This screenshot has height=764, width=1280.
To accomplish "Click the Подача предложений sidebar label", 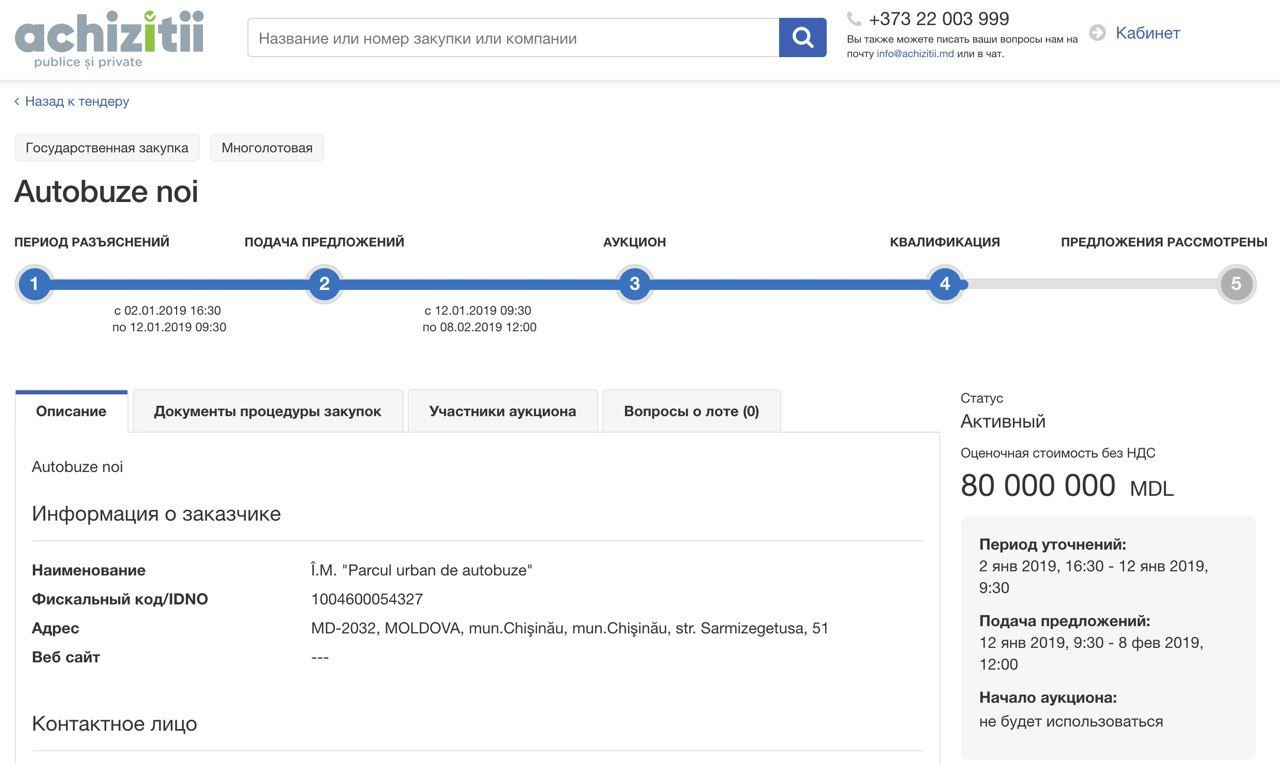I will pyautogui.click(x=1065, y=621).
